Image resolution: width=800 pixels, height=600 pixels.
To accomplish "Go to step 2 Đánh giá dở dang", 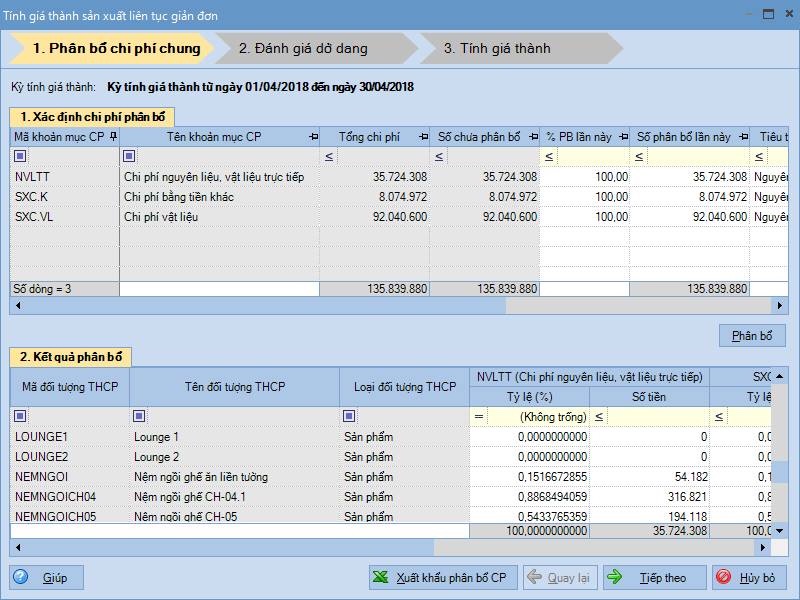I will [316, 48].
